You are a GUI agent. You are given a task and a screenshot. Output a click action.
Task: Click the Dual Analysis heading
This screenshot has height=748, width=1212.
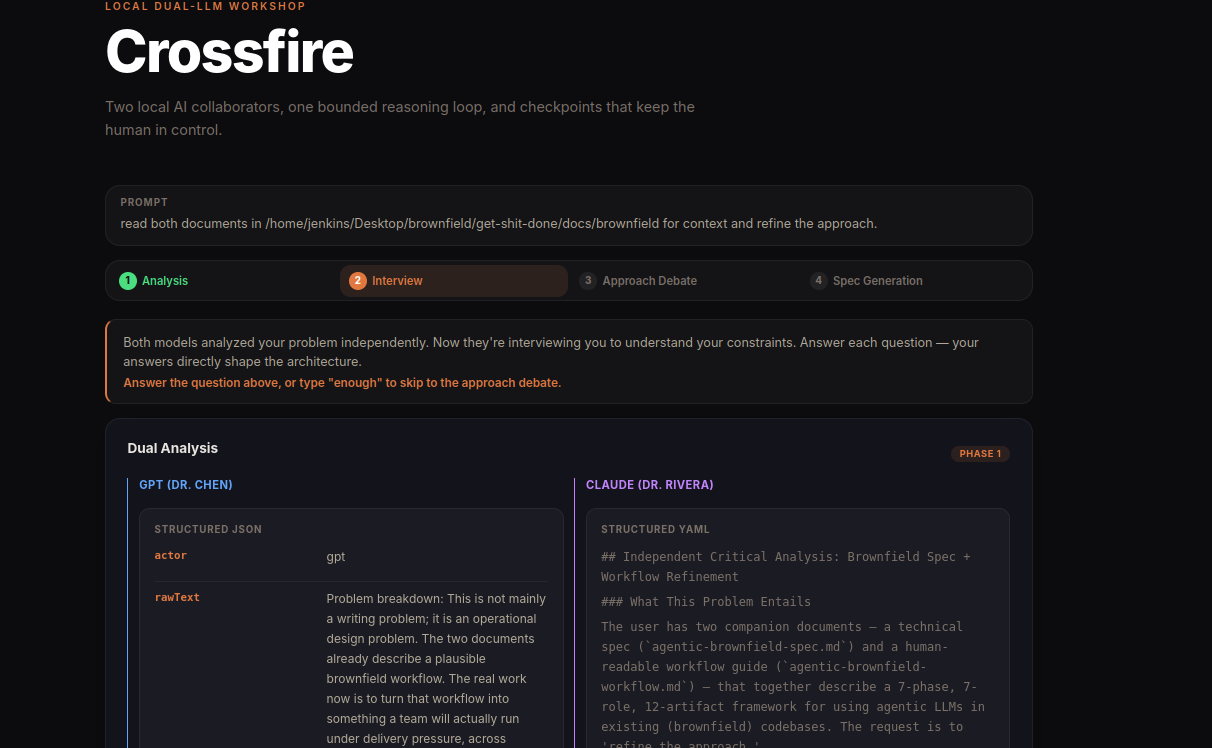[x=173, y=448]
